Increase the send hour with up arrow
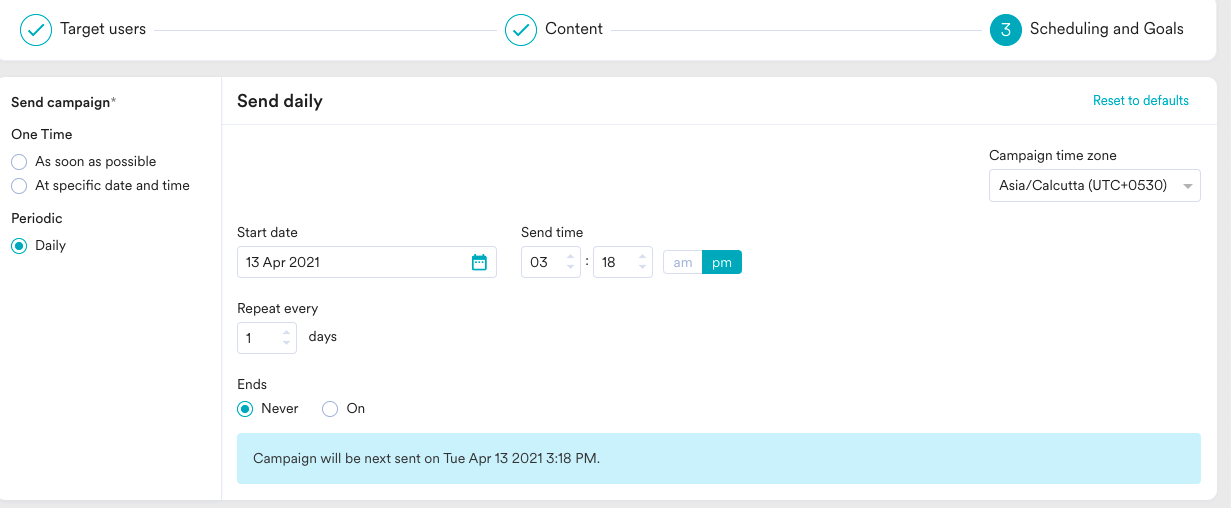Image resolution: width=1231 pixels, height=508 pixels. (571, 257)
